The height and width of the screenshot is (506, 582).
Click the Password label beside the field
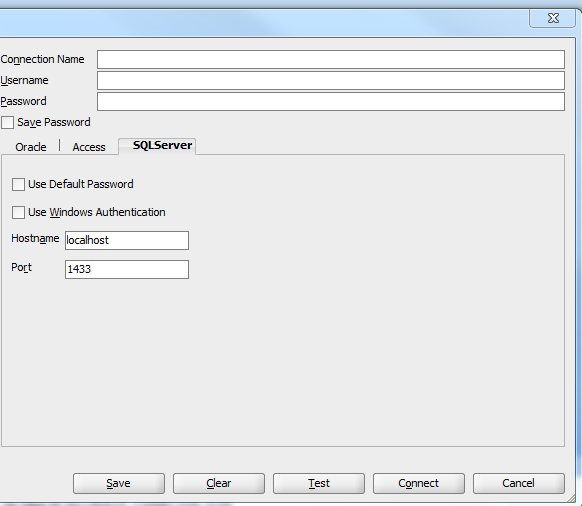tap(23, 101)
